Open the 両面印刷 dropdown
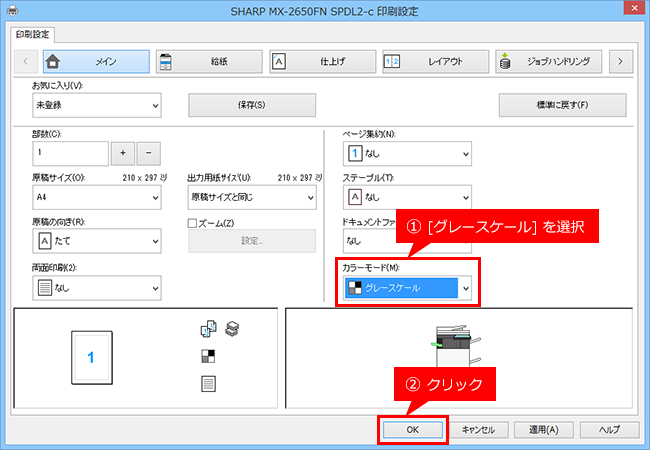 pyautogui.click(x=97, y=288)
